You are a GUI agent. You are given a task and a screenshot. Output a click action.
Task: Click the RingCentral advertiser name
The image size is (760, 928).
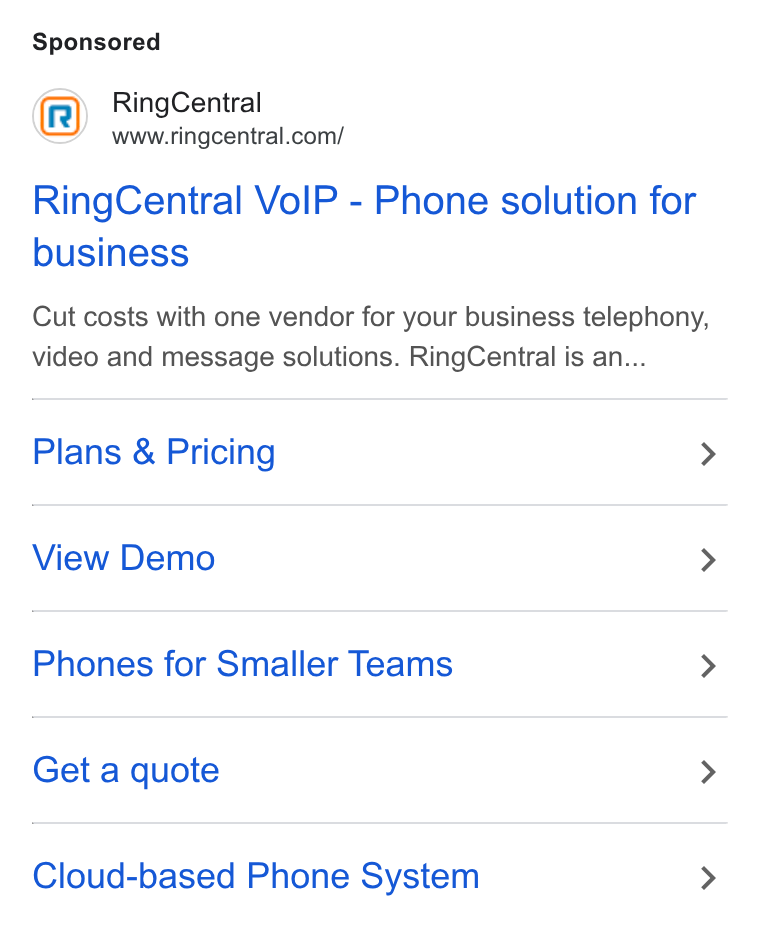187,103
